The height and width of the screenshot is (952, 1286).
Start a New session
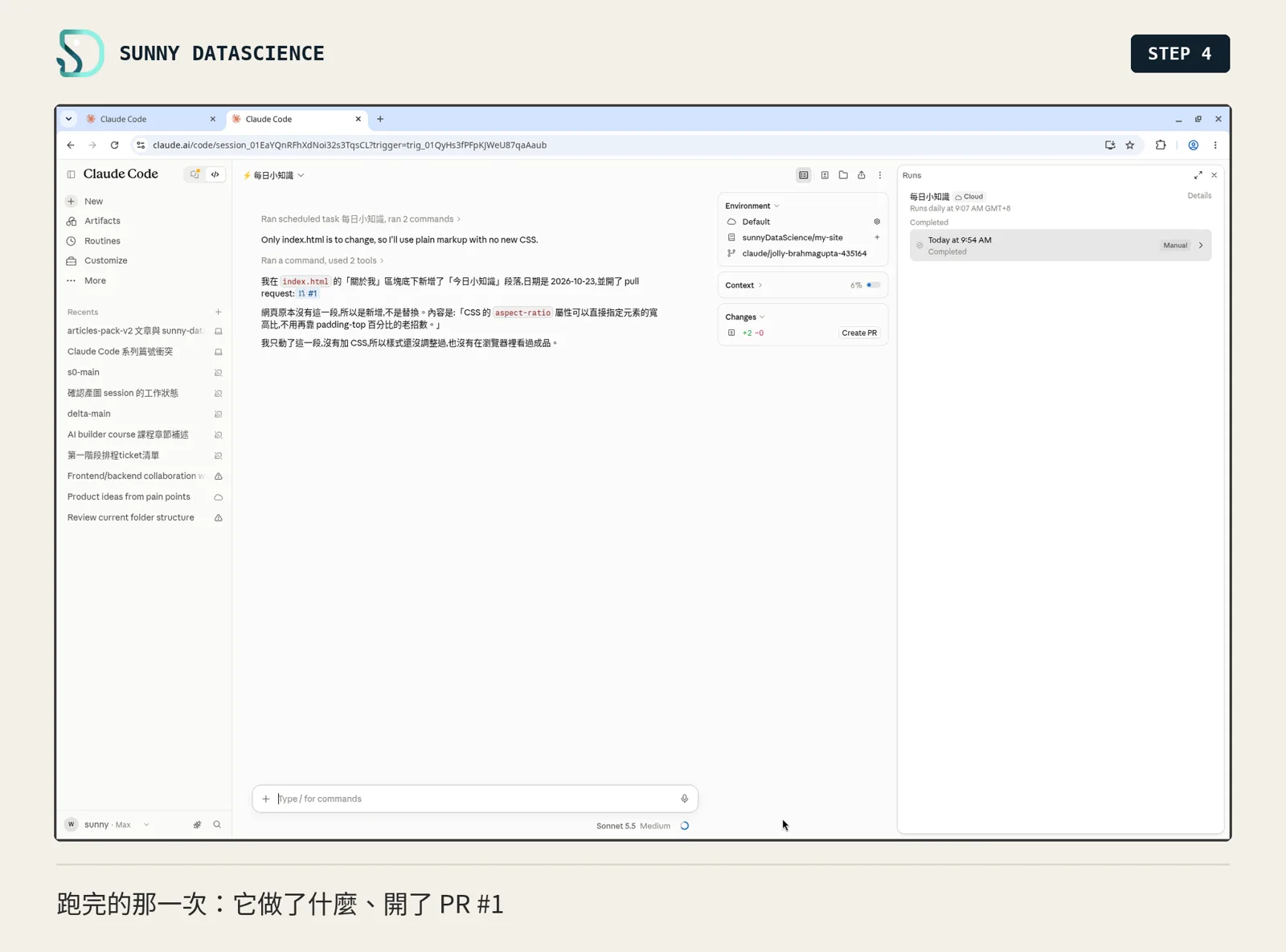coord(93,202)
